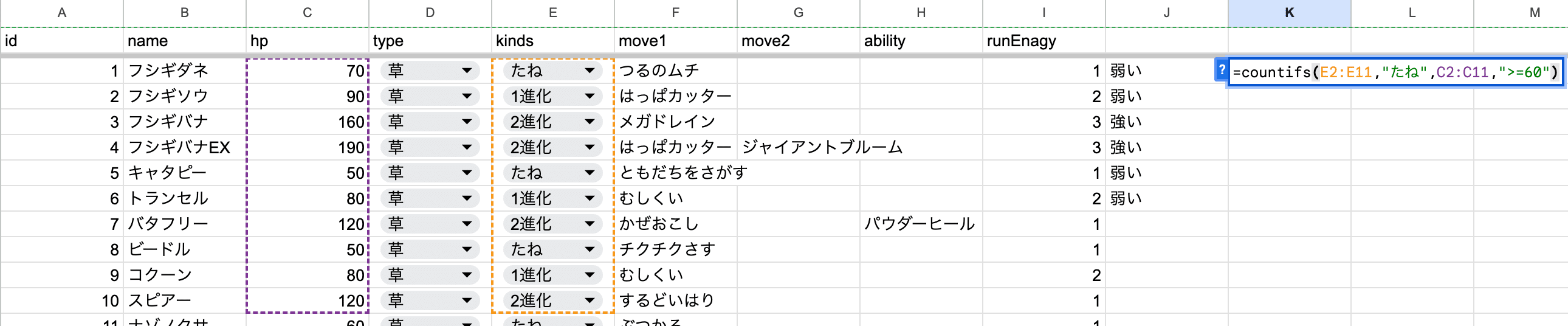This screenshot has height=326, width=1568.
Task: Open kinds dropdown for フシギダネ row
Action: point(590,71)
